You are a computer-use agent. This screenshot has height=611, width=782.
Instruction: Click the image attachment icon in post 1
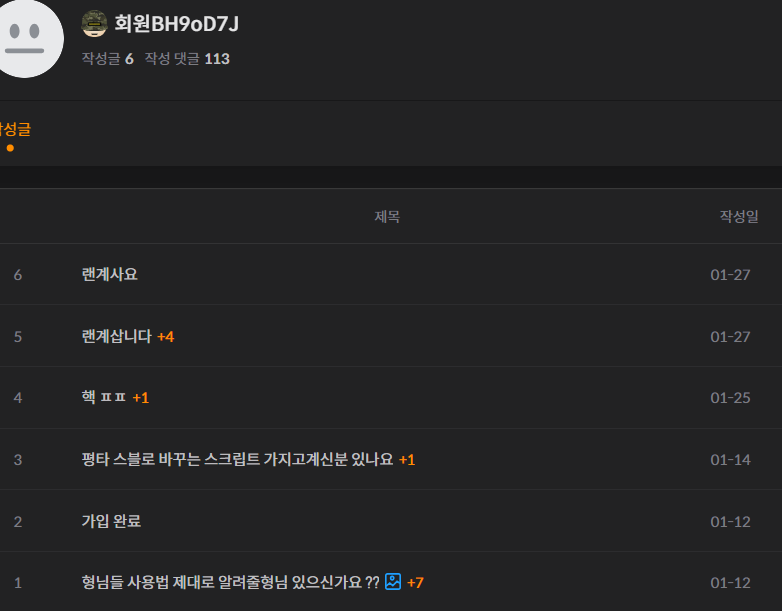[x=393, y=582]
